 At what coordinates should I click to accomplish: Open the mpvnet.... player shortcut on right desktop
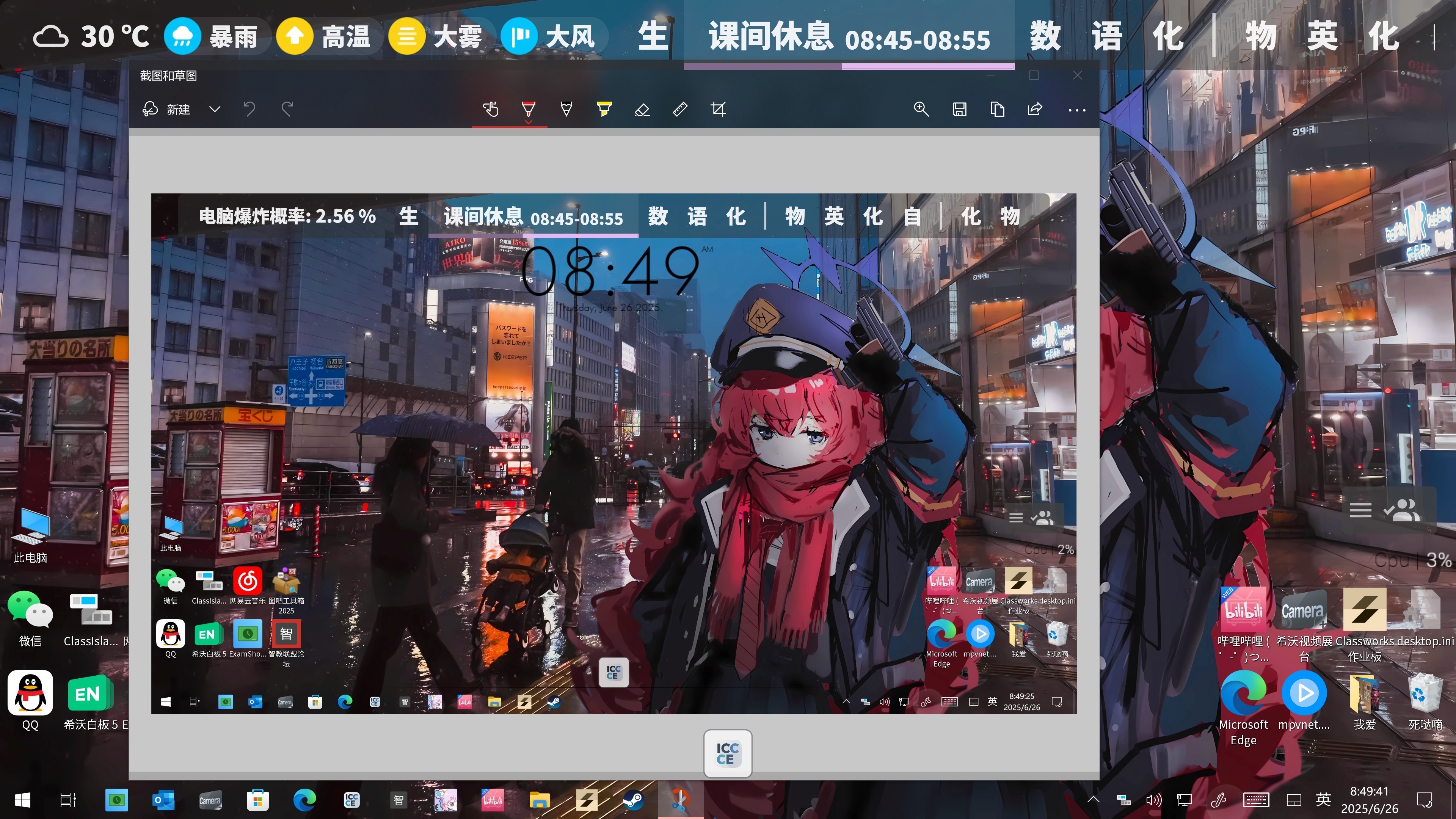(1304, 701)
